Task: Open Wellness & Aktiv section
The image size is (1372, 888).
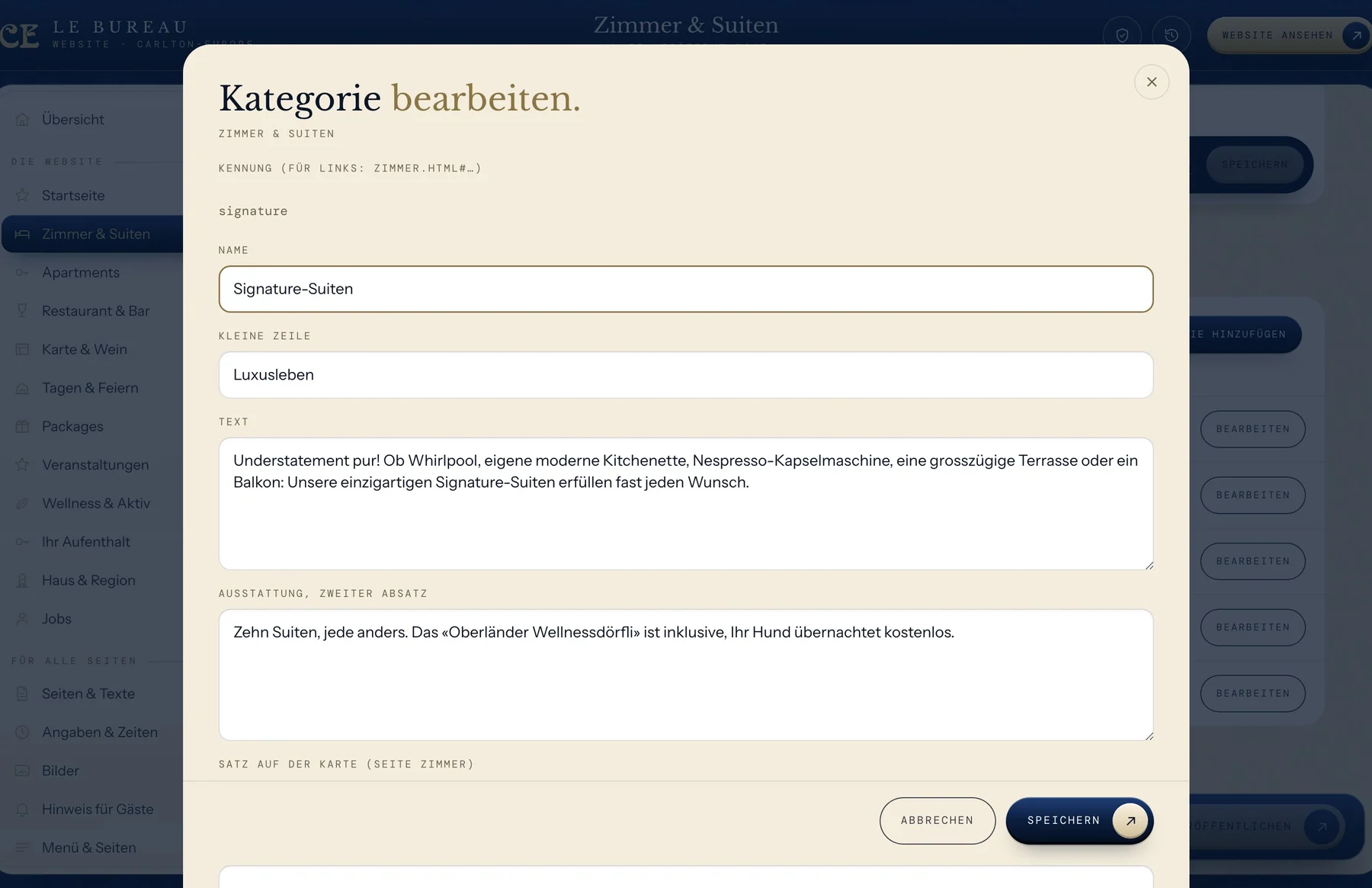Action: [91, 504]
